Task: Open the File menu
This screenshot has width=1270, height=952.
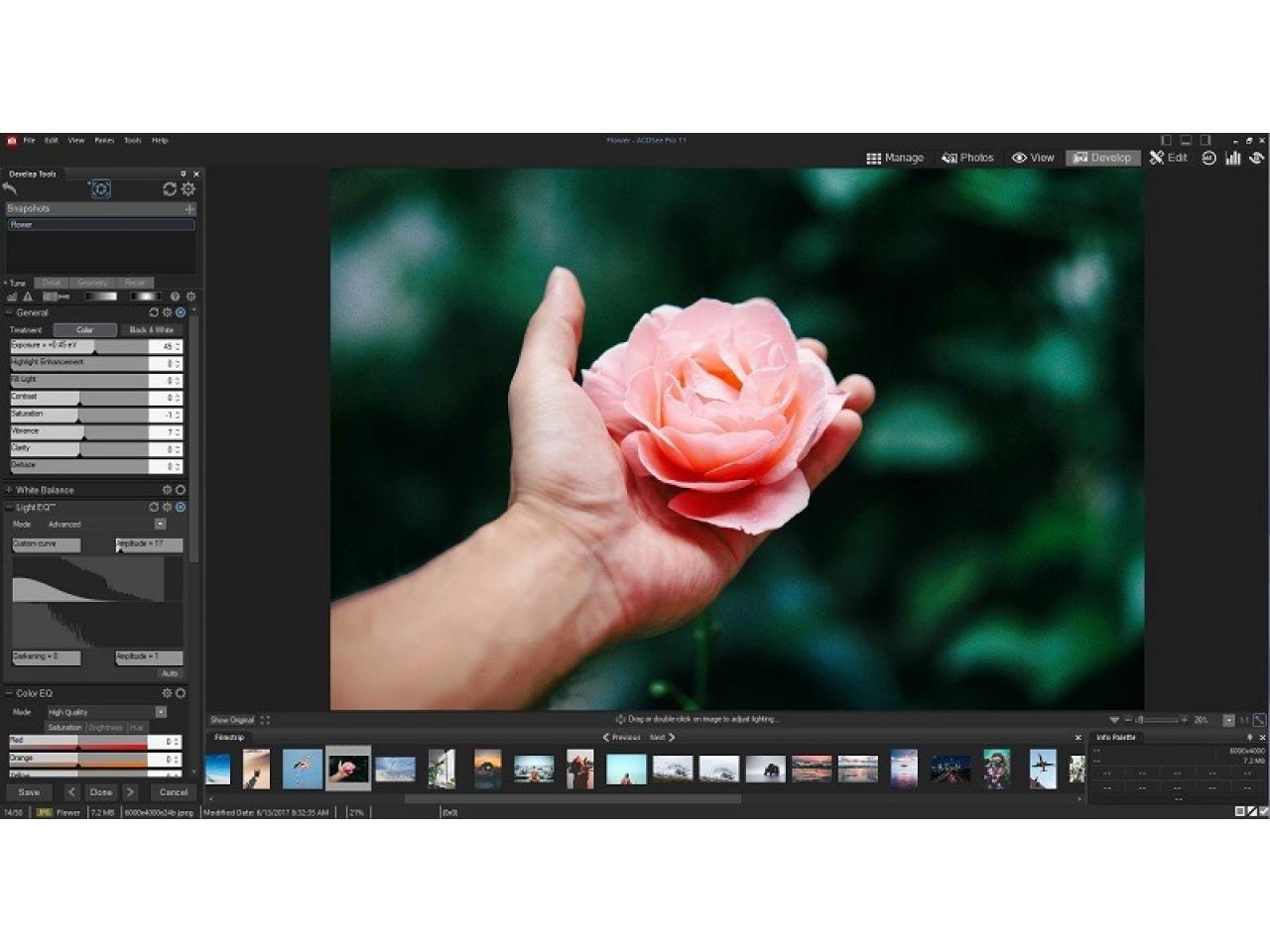Action: (x=30, y=141)
